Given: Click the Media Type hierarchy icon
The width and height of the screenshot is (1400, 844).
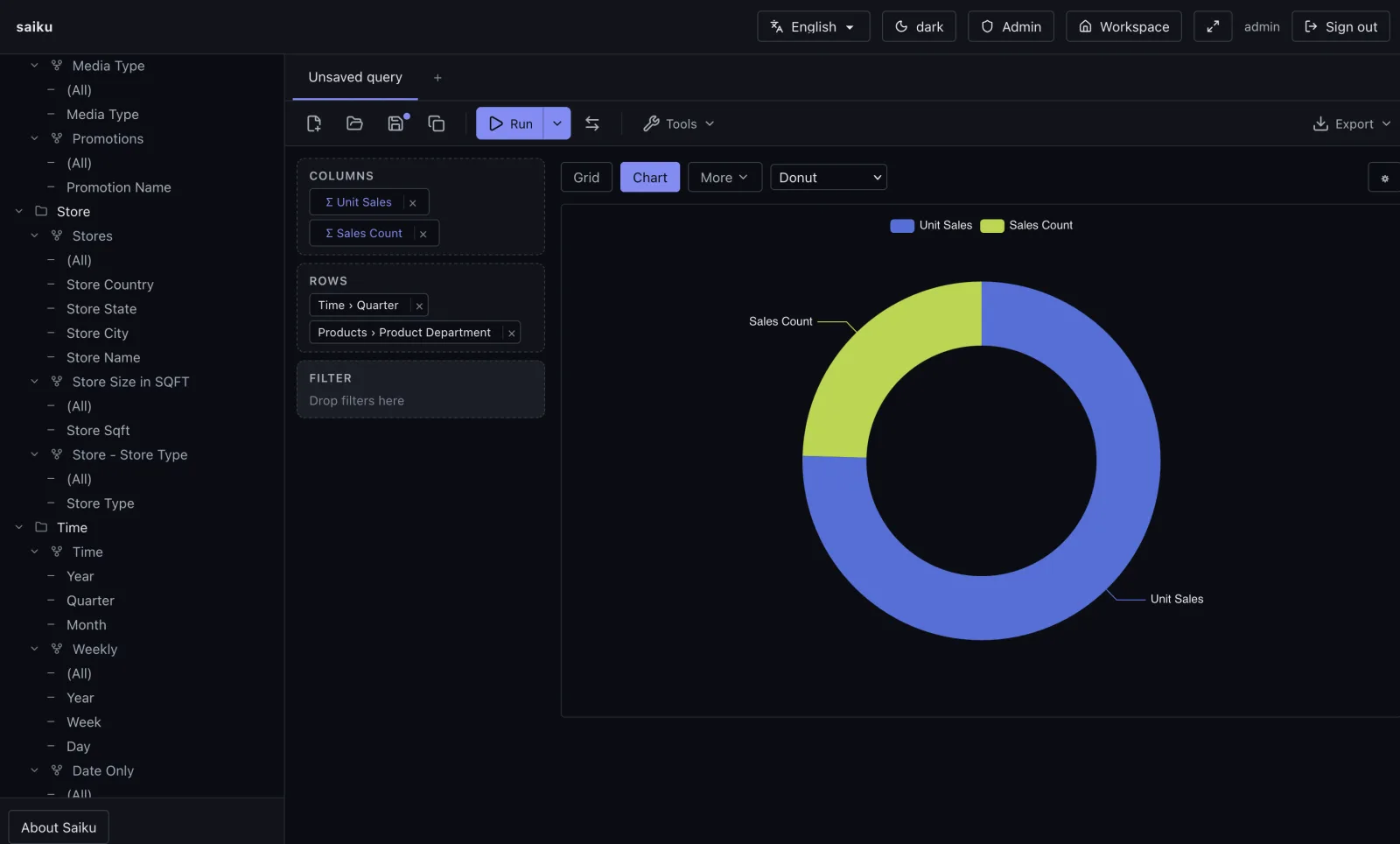Looking at the screenshot, I should [x=57, y=66].
